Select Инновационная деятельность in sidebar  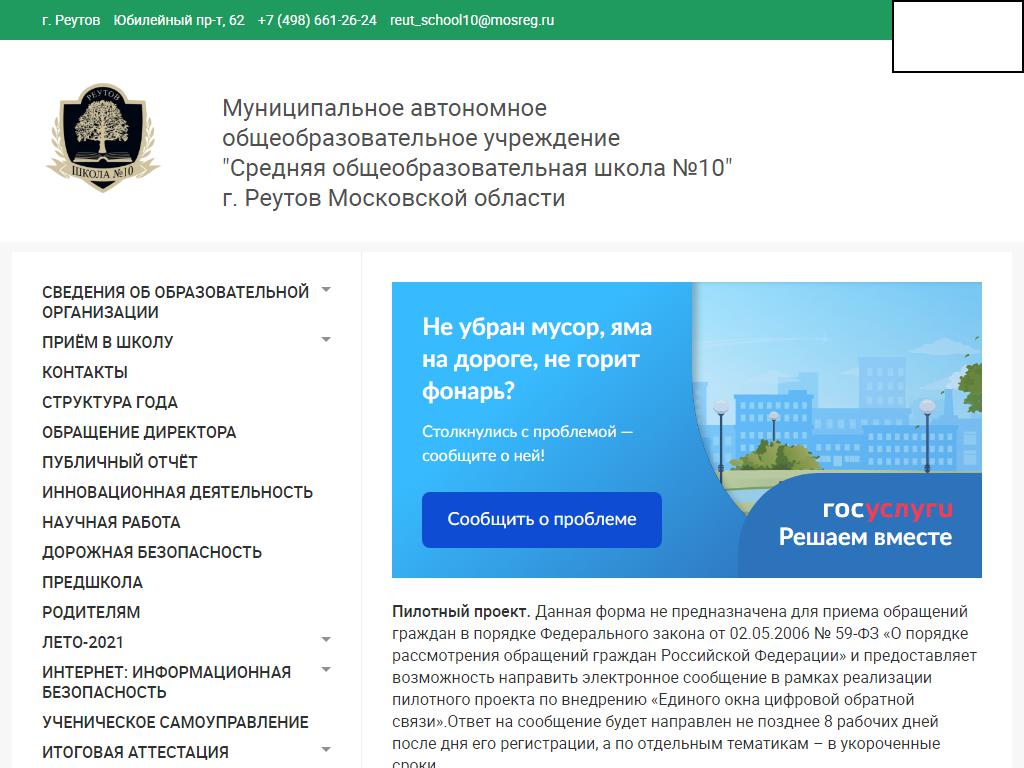[177, 492]
